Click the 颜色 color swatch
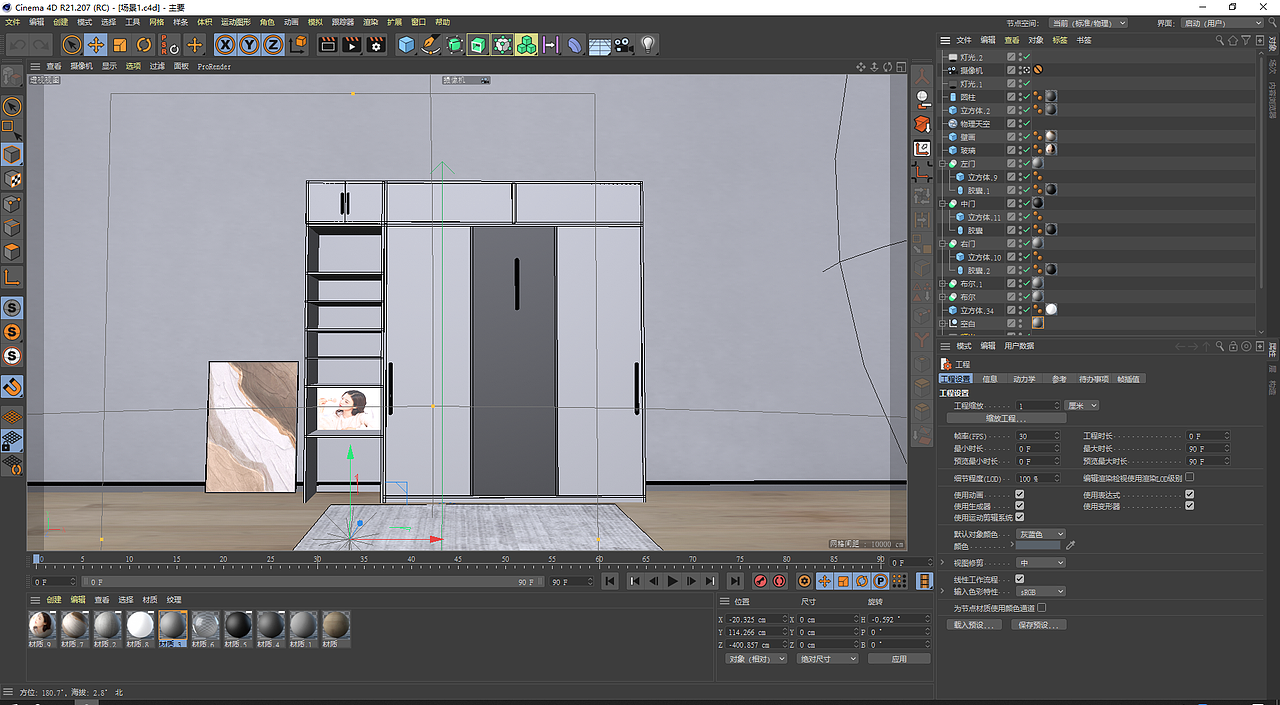This screenshot has height=705, width=1280. (1040, 546)
